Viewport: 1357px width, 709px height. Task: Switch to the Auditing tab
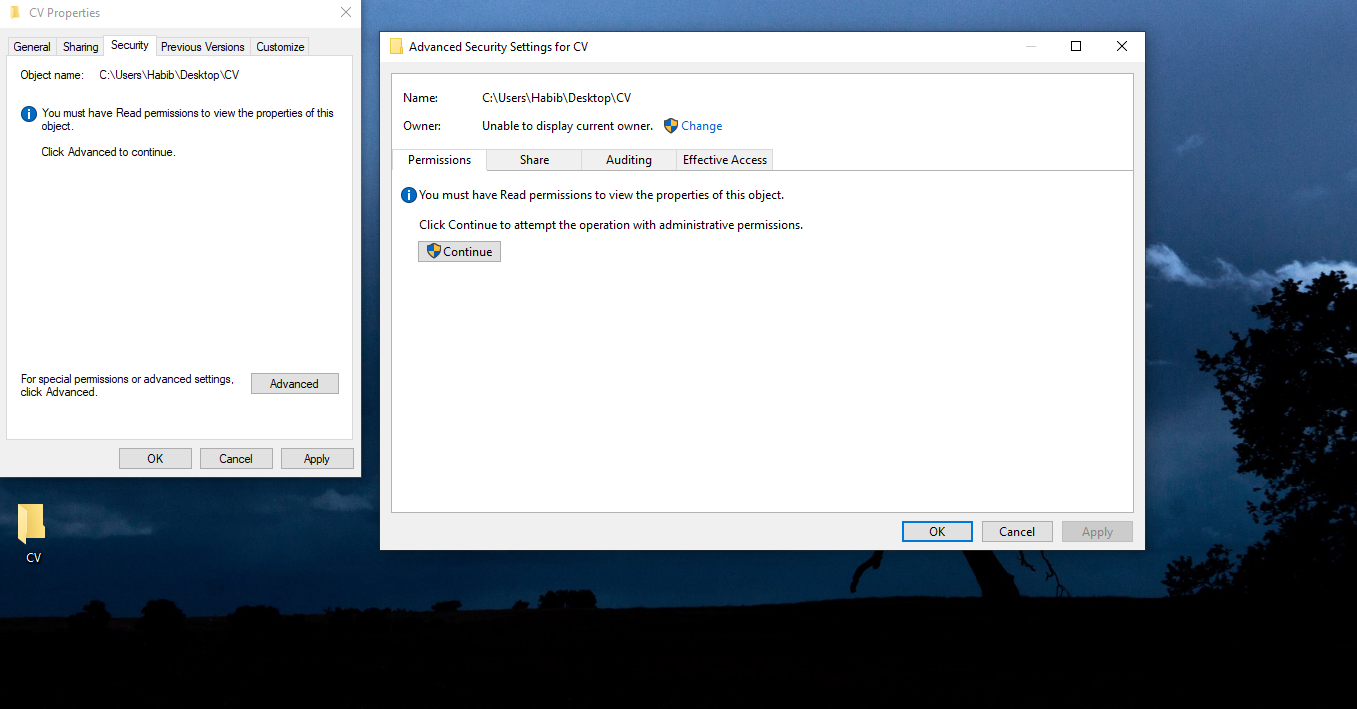(628, 160)
